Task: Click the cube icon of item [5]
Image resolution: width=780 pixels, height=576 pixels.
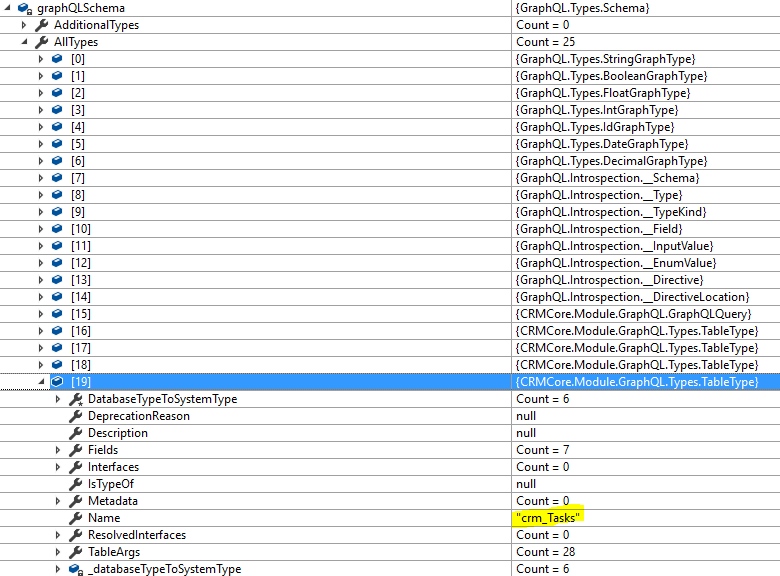Action: click(57, 144)
